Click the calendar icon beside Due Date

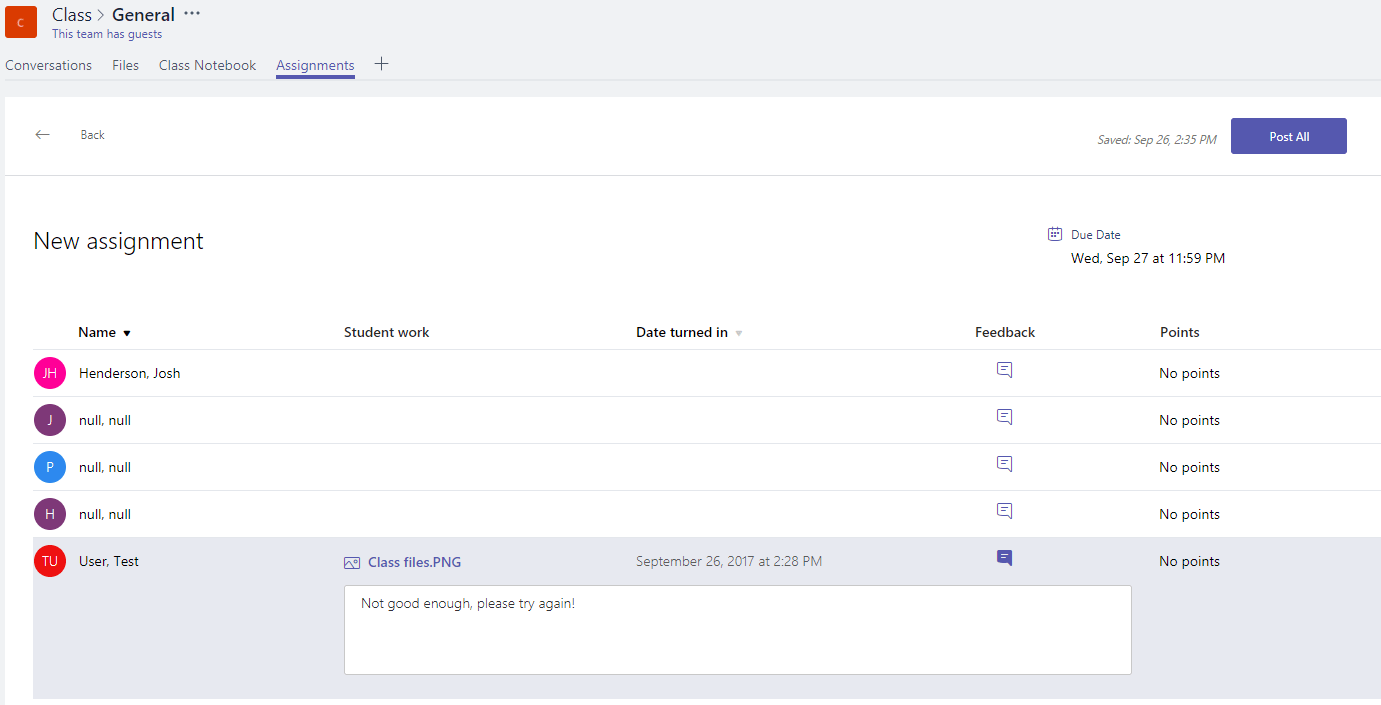pyautogui.click(x=1055, y=234)
